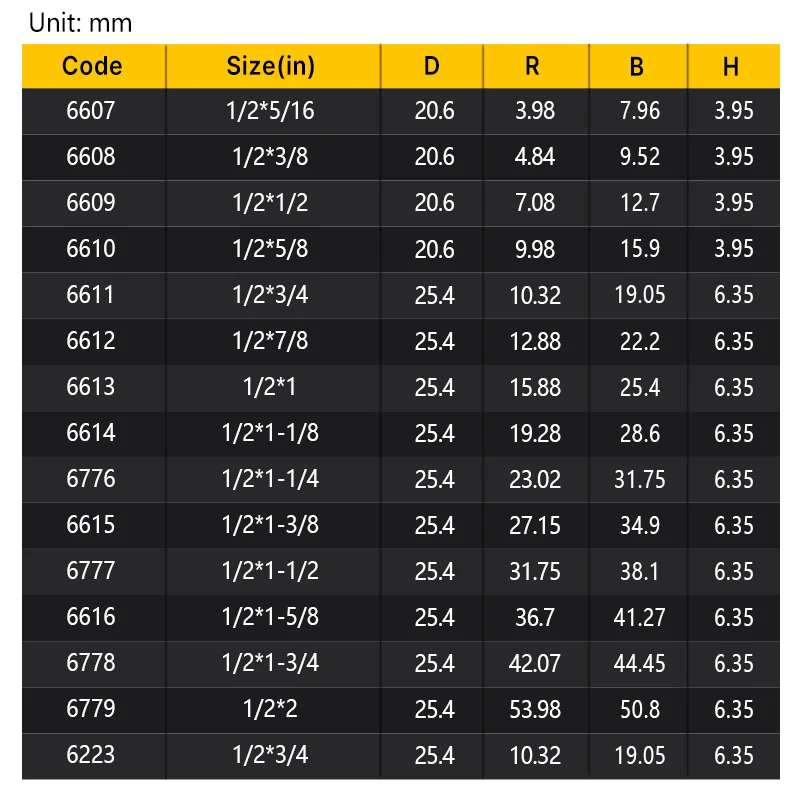The width and height of the screenshot is (800, 800).
Task: Select code 6776 cell
Action: click(x=93, y=480)
